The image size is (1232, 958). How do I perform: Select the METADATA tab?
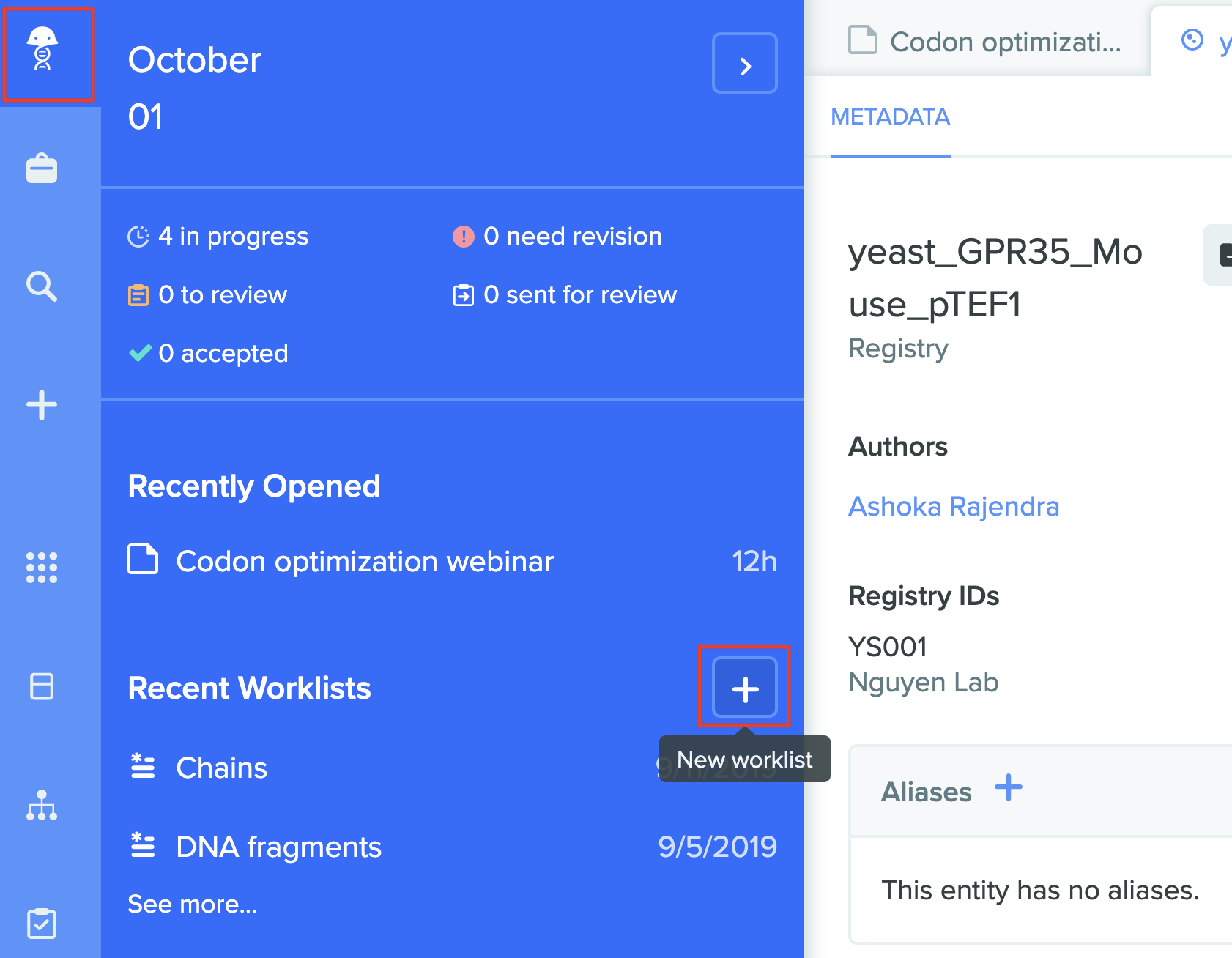pyautogui.click(x=891, y=117)
